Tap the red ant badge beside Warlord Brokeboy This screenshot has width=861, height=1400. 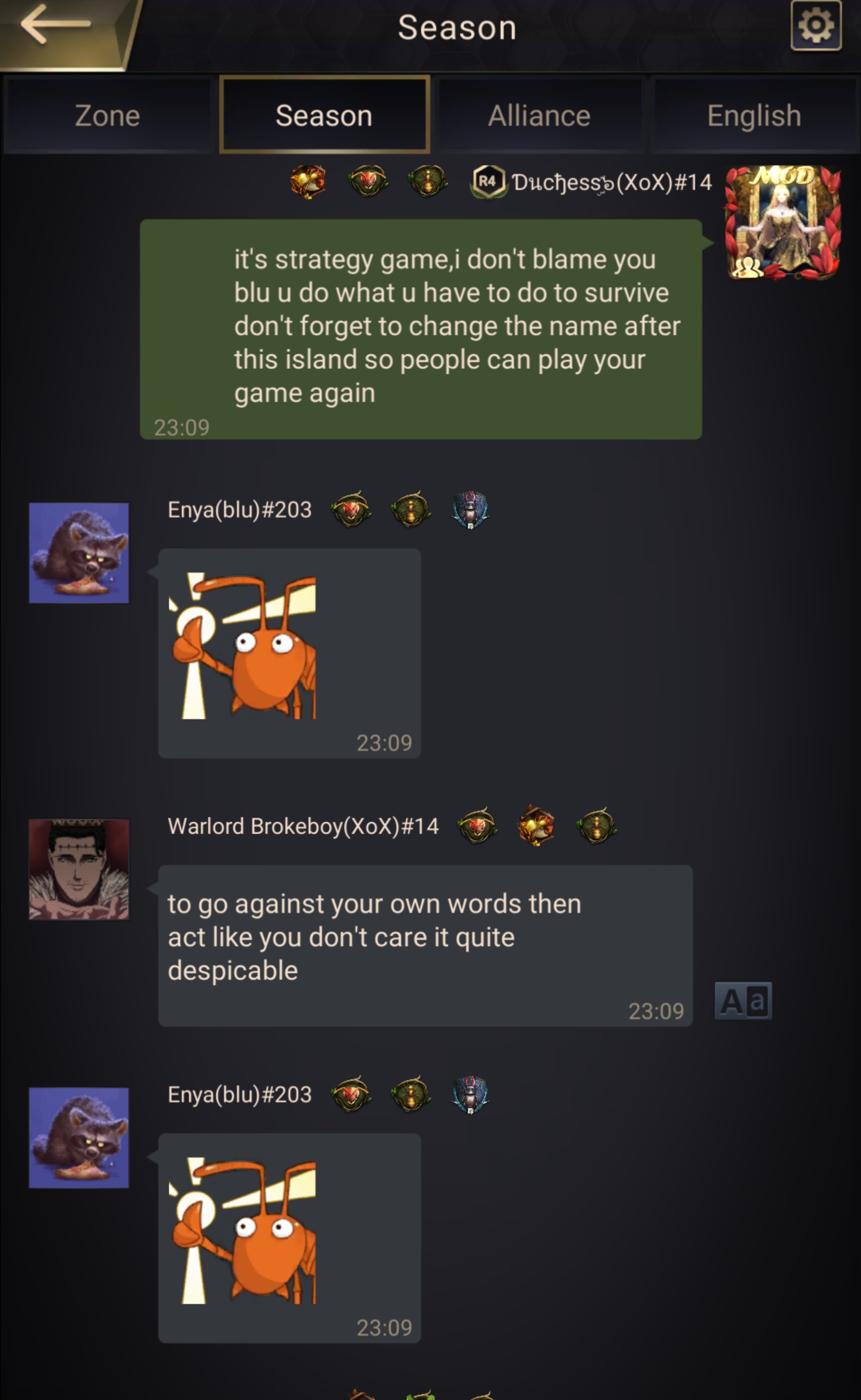tap(477, 826)
